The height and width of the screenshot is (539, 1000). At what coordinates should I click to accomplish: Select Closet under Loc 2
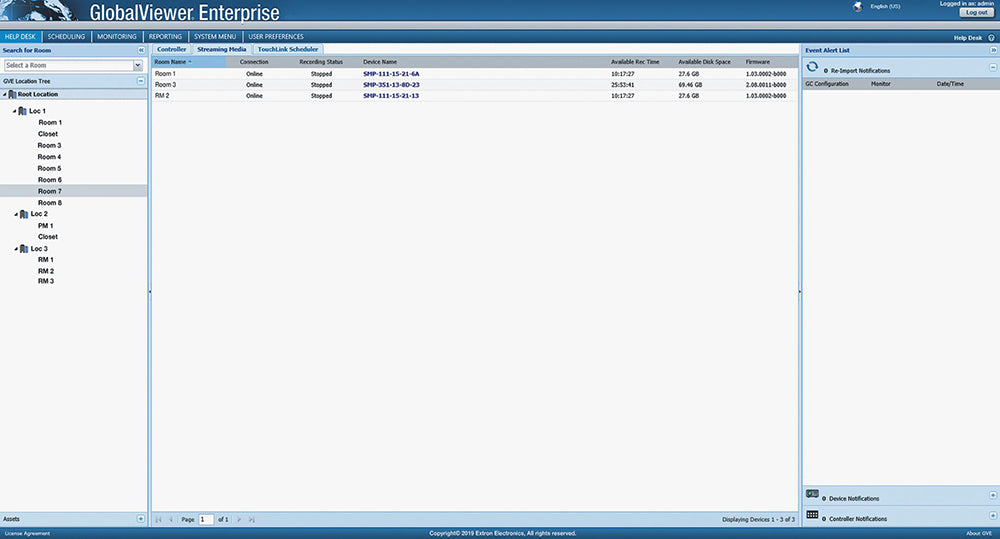48,237
